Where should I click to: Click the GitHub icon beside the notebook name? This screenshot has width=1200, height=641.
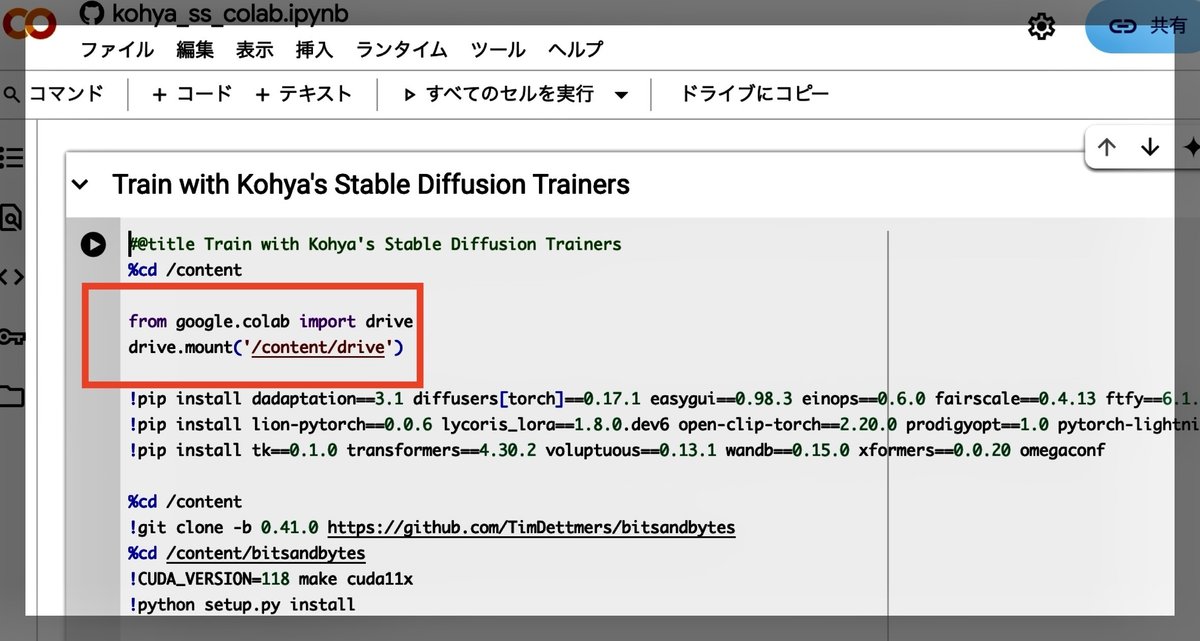point(91,14)
